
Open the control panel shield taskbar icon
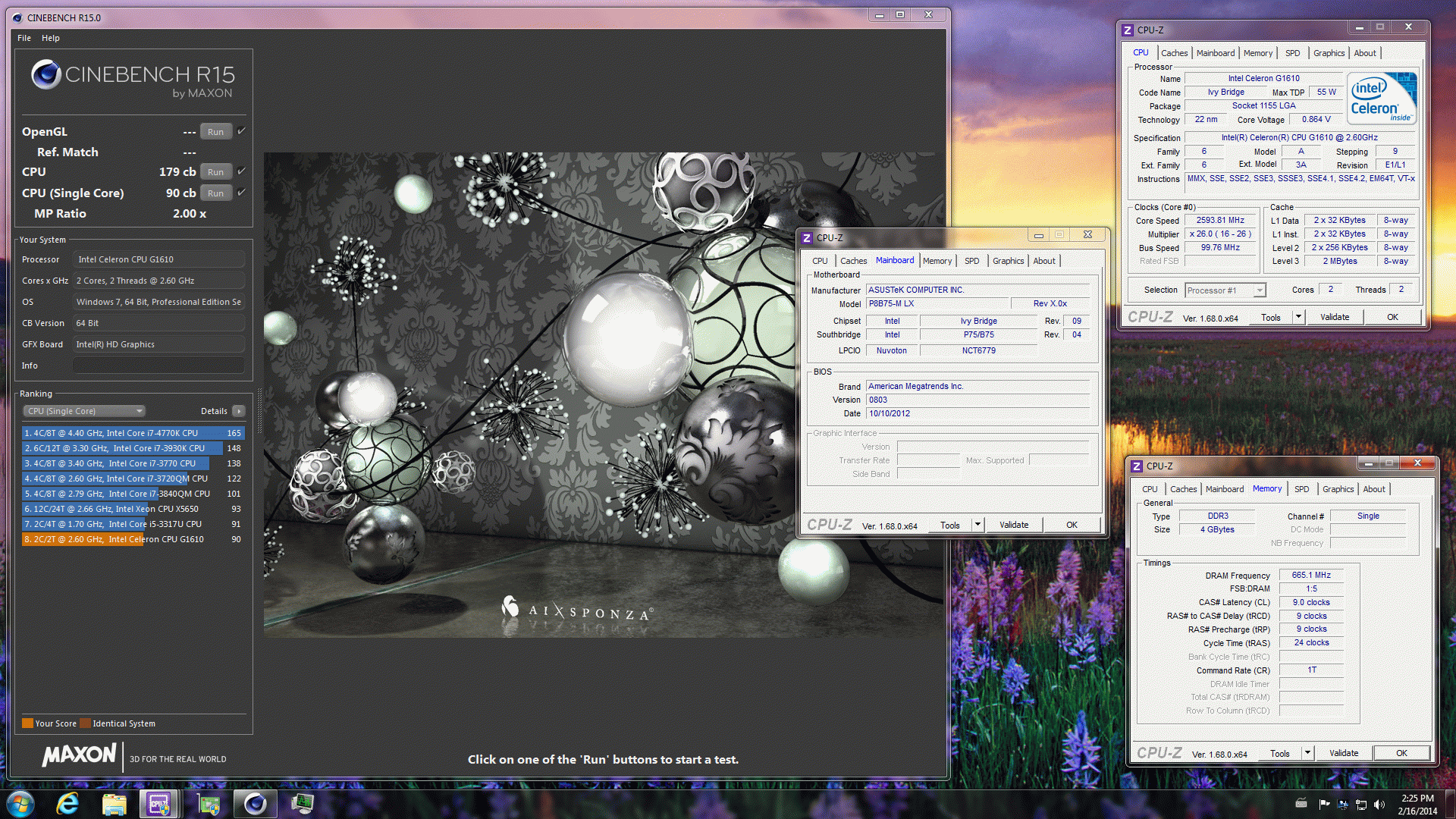pyautogui.click(x=208, y=804)
